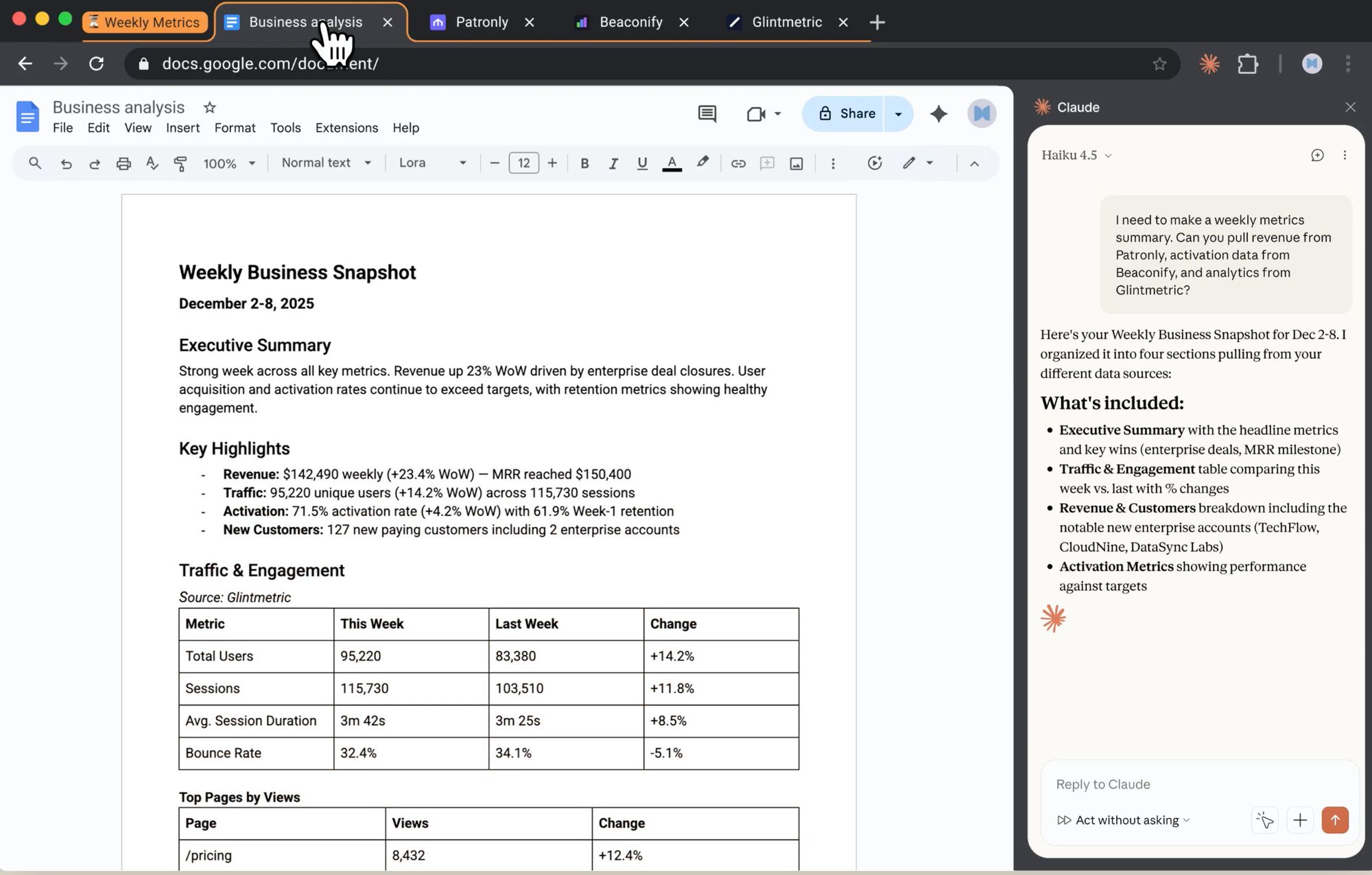
Task: Expand the Normal text style dropdown
Action: (x=326, y=163)
